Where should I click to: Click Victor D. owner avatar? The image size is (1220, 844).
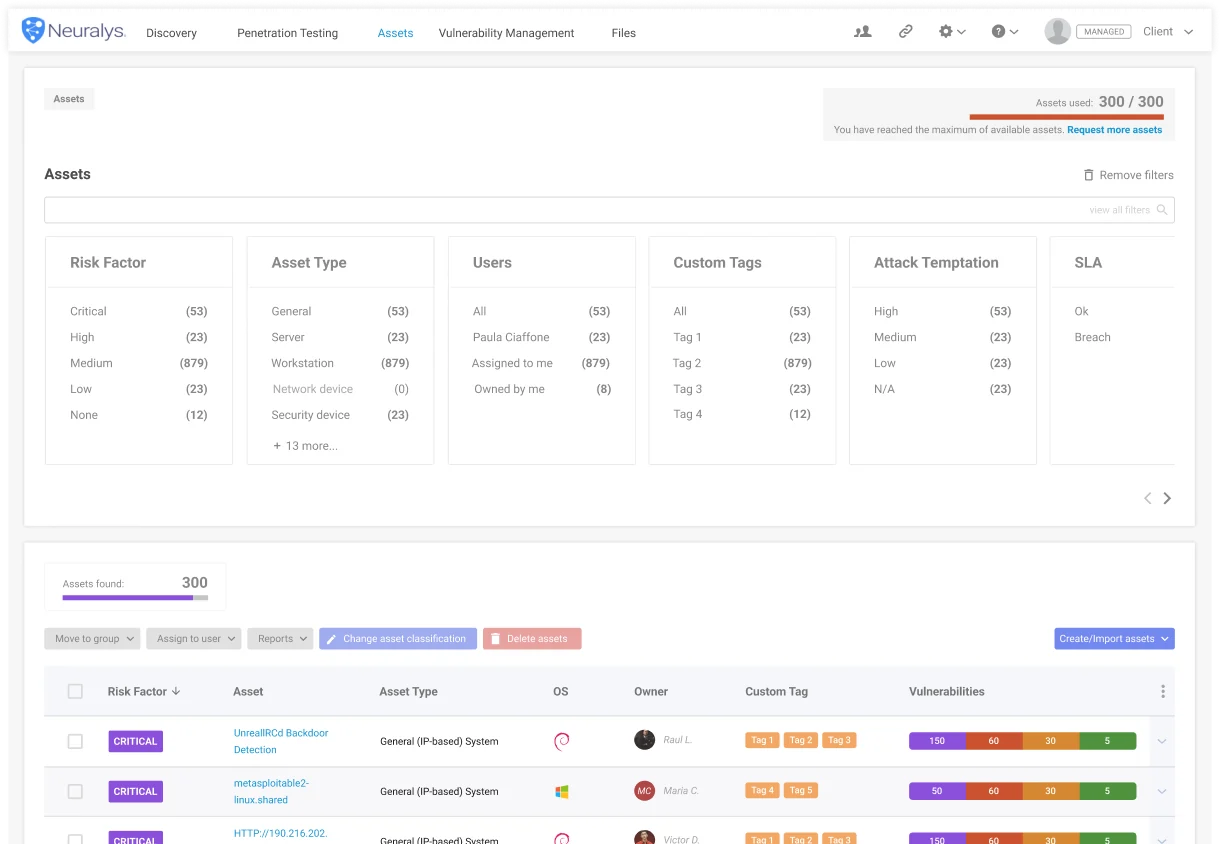[645, 838]
